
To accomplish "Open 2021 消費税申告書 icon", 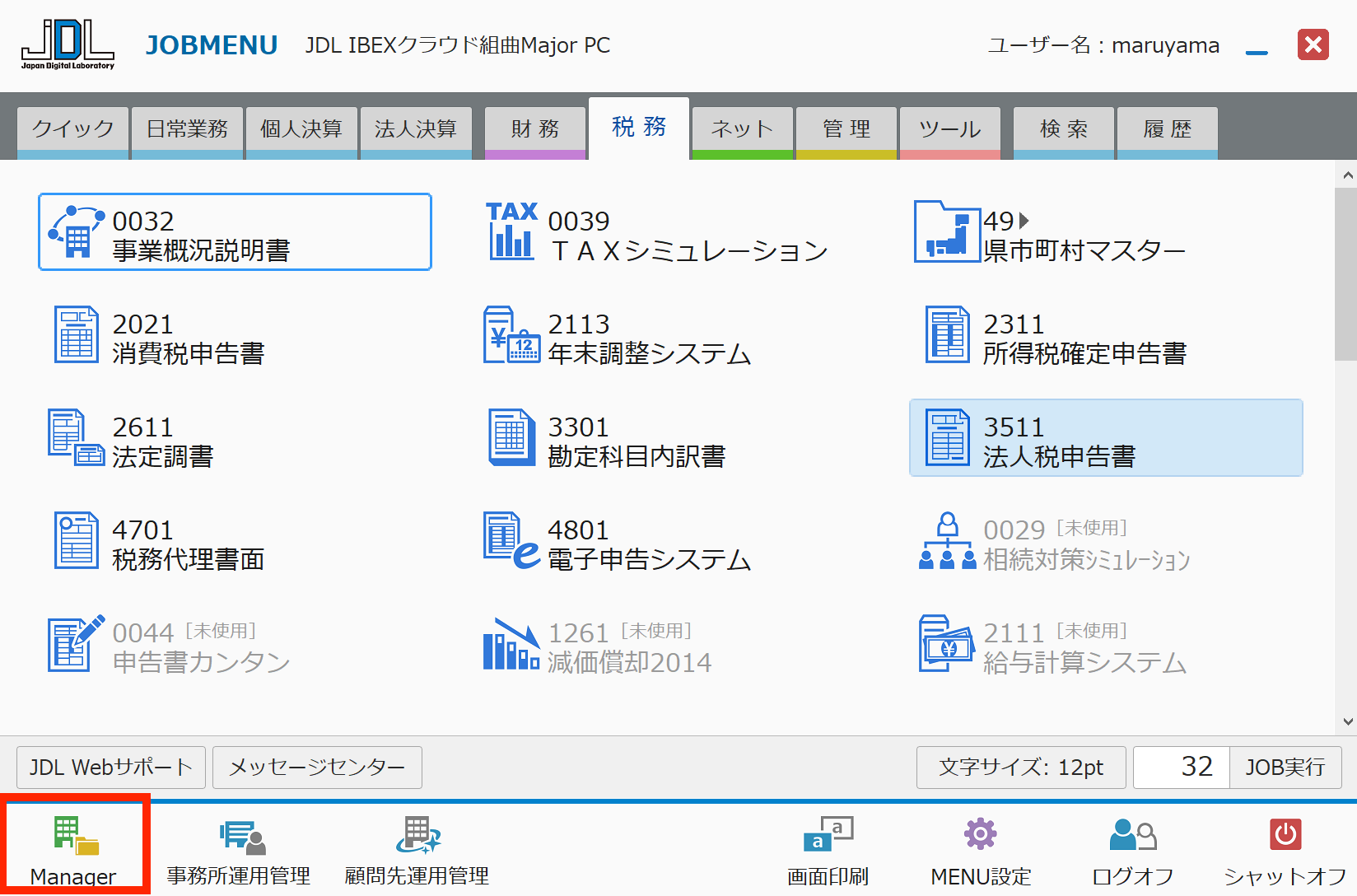I will point(77,334).
